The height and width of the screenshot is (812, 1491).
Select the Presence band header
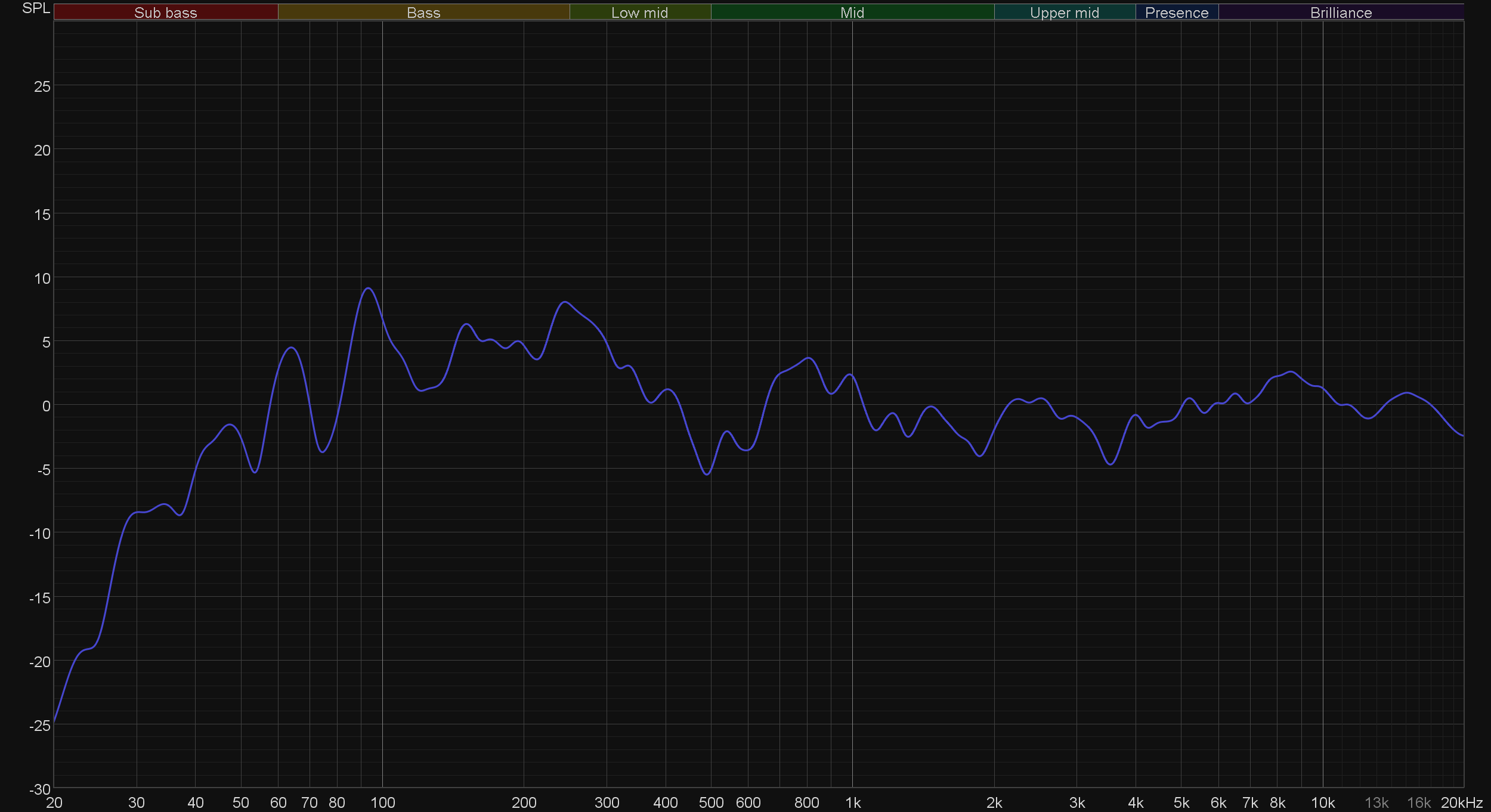coord(1176,13)
